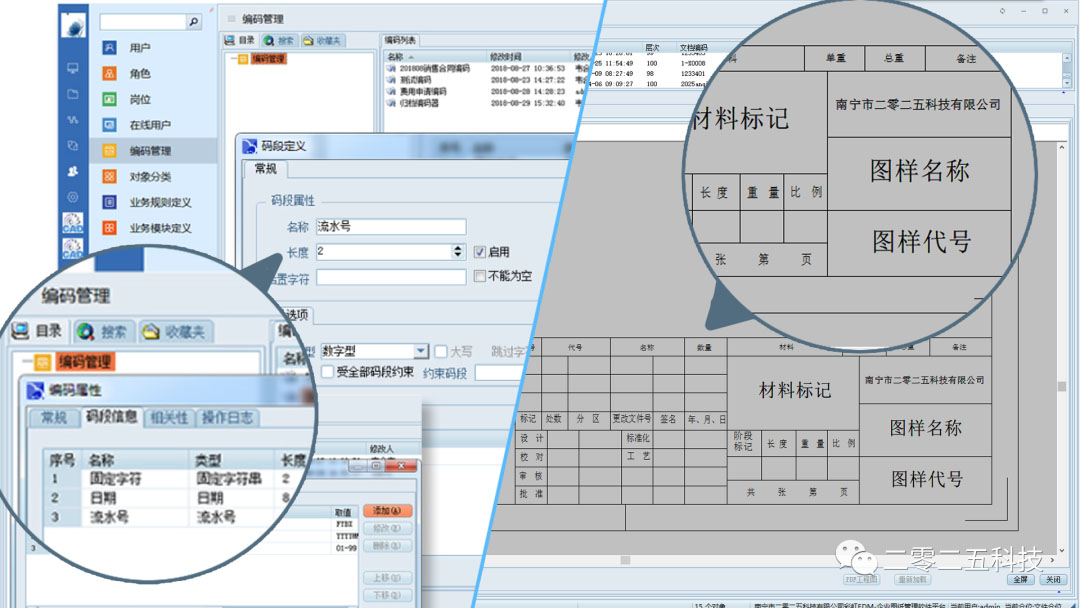Click the 上移 button
Screen dimensions: 1080x608
click(386, 578)
